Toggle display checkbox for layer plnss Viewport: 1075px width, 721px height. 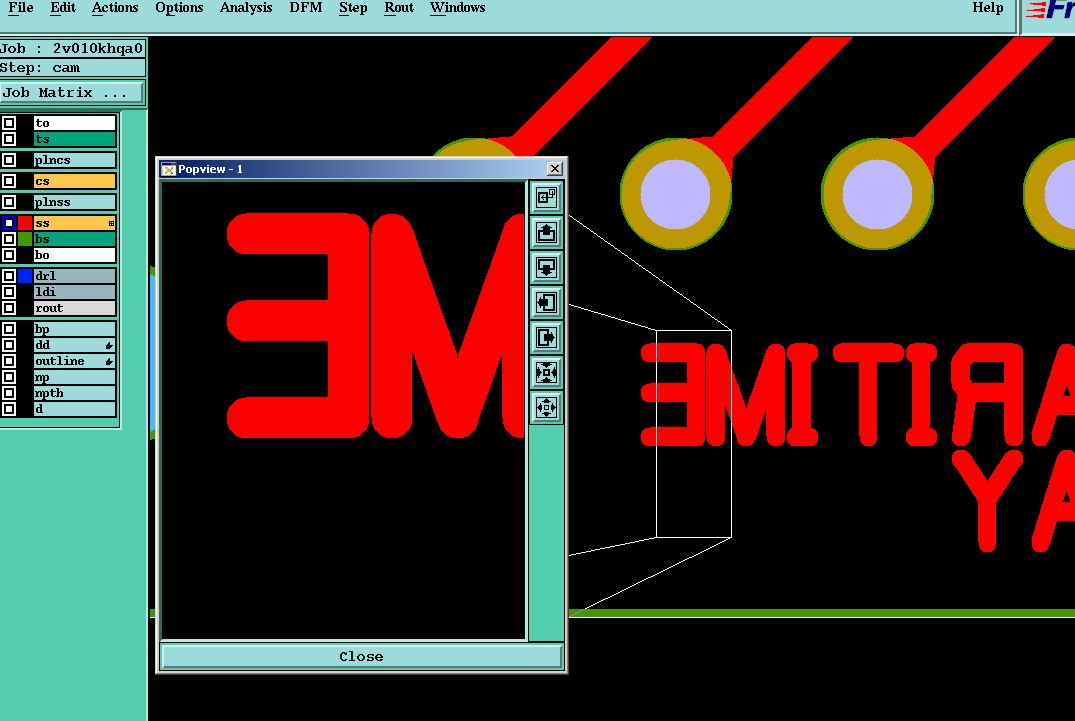click(x=9, y=202)
